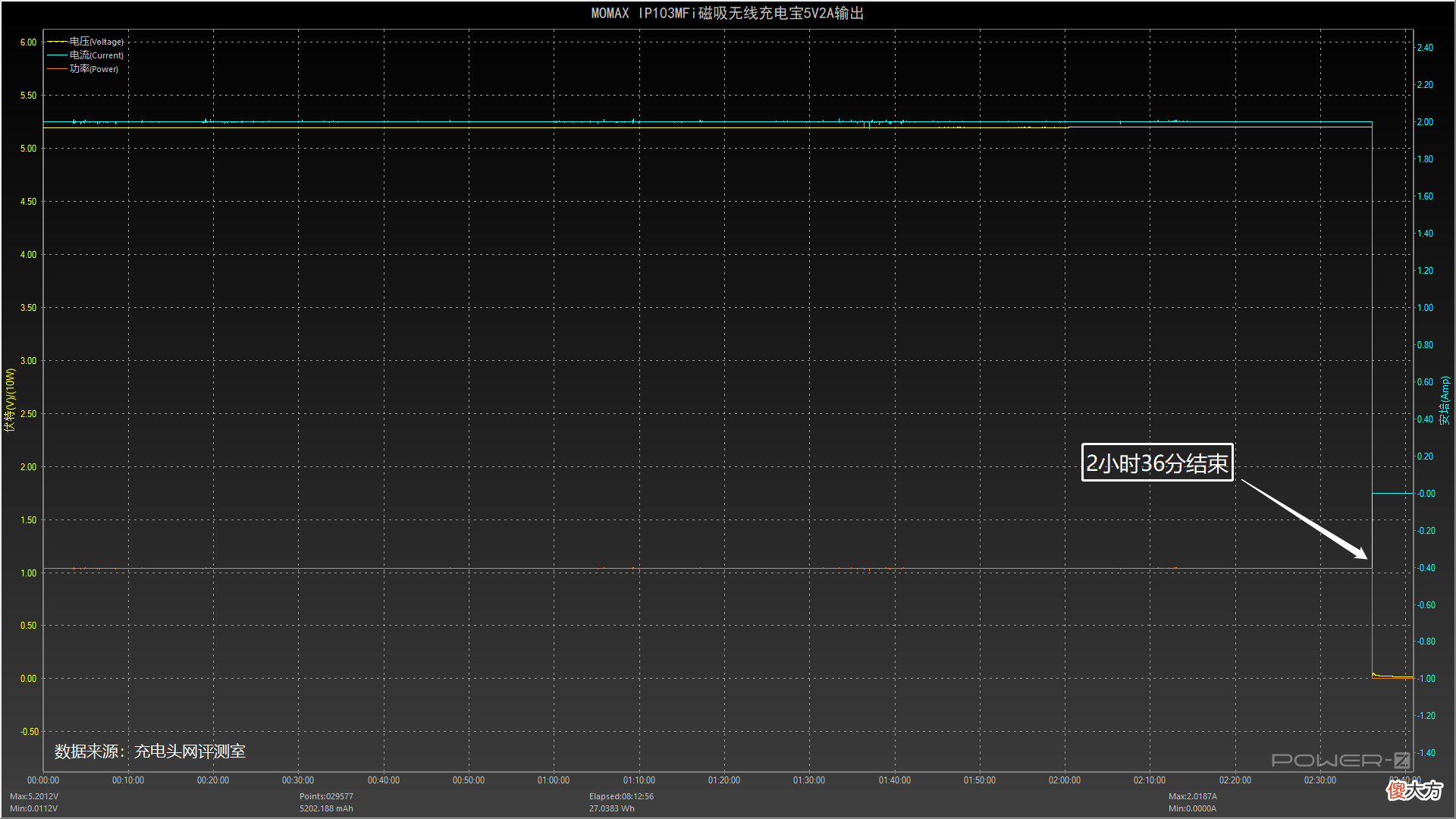Click the 00:50:00 time axis label
Image resolution: width=1456 pixels, height=819 pixels.
tap(469, 780)
